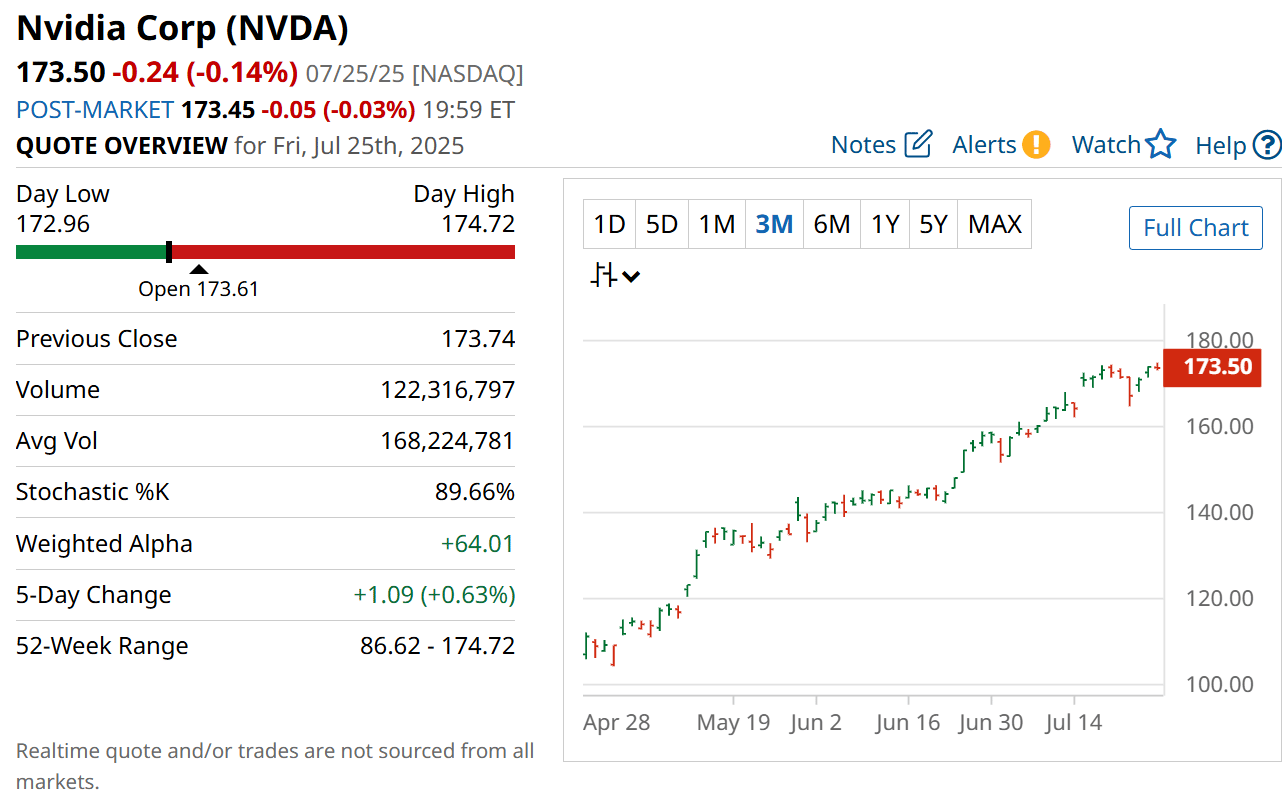
Task: Select the MAX chart range
Action: tap(995, 224)
